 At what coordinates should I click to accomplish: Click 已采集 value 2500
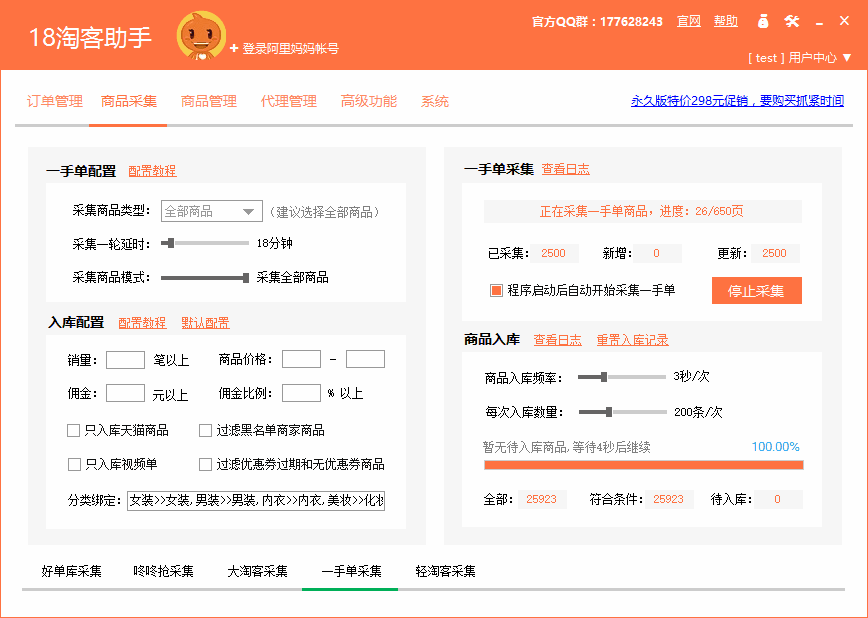point(554,253)
